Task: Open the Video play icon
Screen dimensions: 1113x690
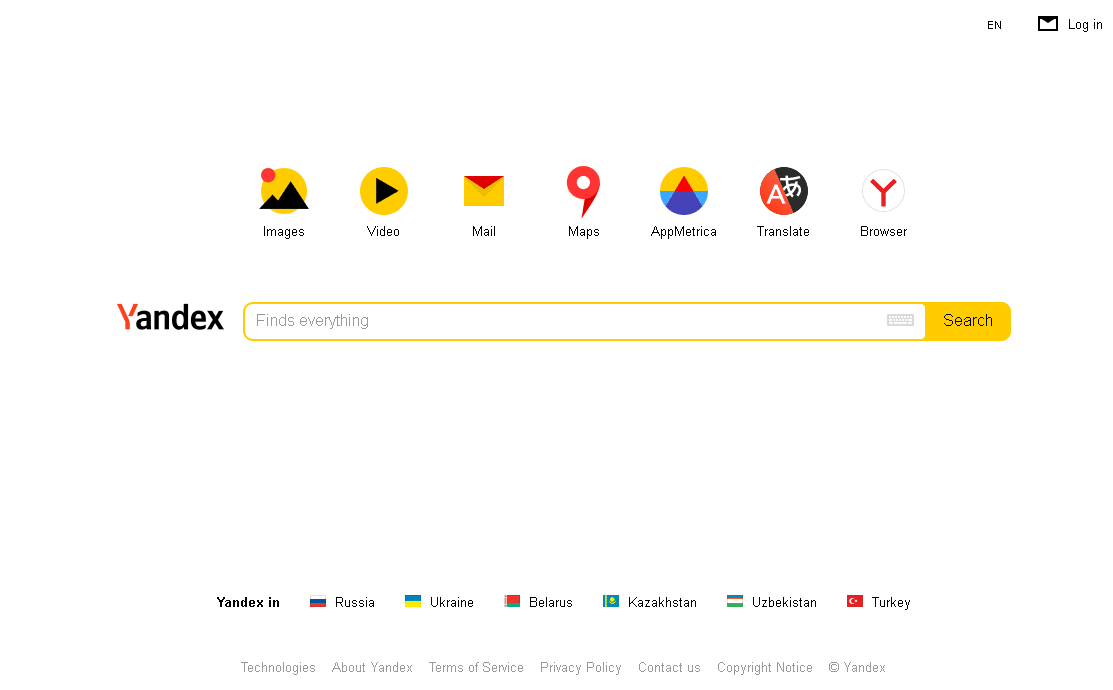Action: pyautogui.click(x=383, y=190)
